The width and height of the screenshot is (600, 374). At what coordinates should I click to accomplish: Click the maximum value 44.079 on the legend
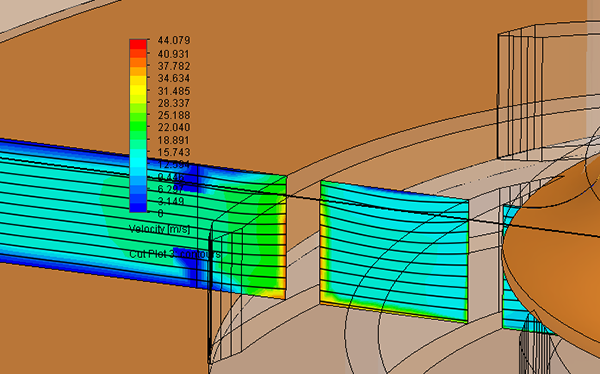tap(174, 40)
